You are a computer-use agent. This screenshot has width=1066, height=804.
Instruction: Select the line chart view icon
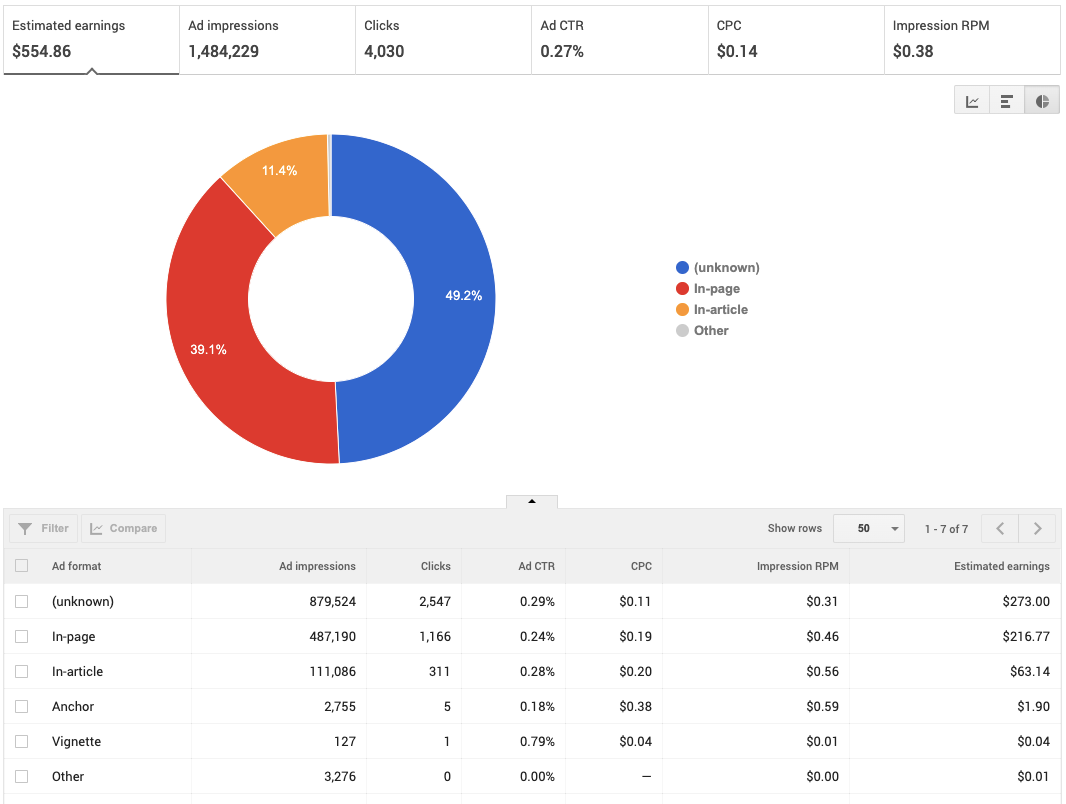971,99
